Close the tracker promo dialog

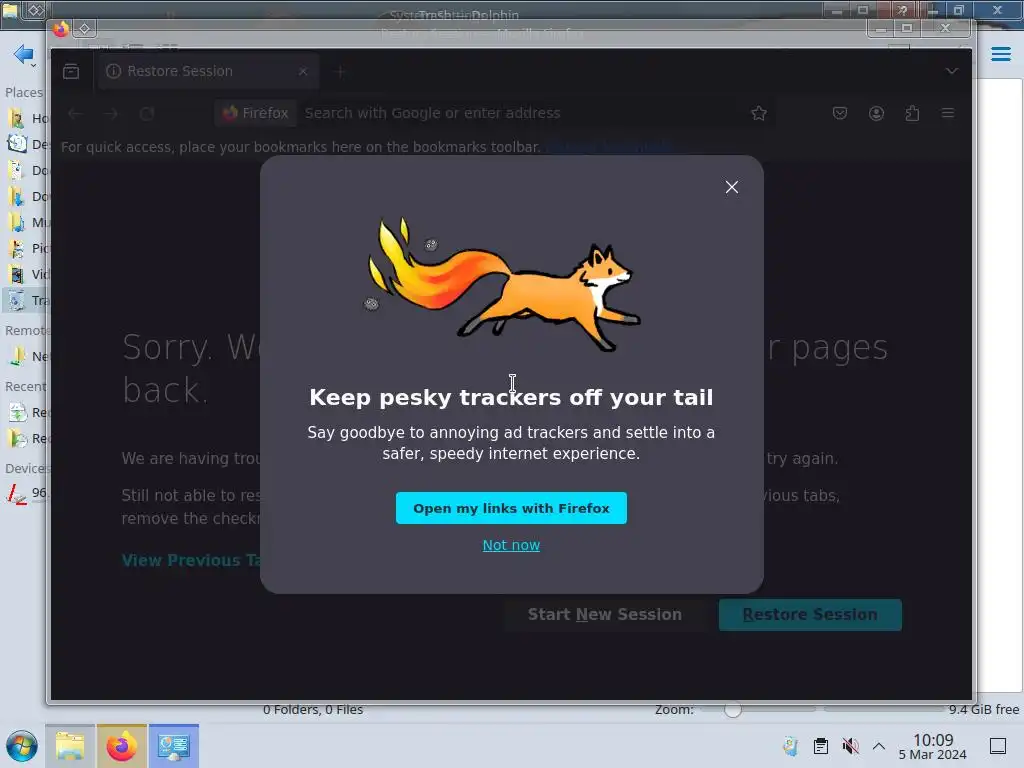[x=731, y=187]
